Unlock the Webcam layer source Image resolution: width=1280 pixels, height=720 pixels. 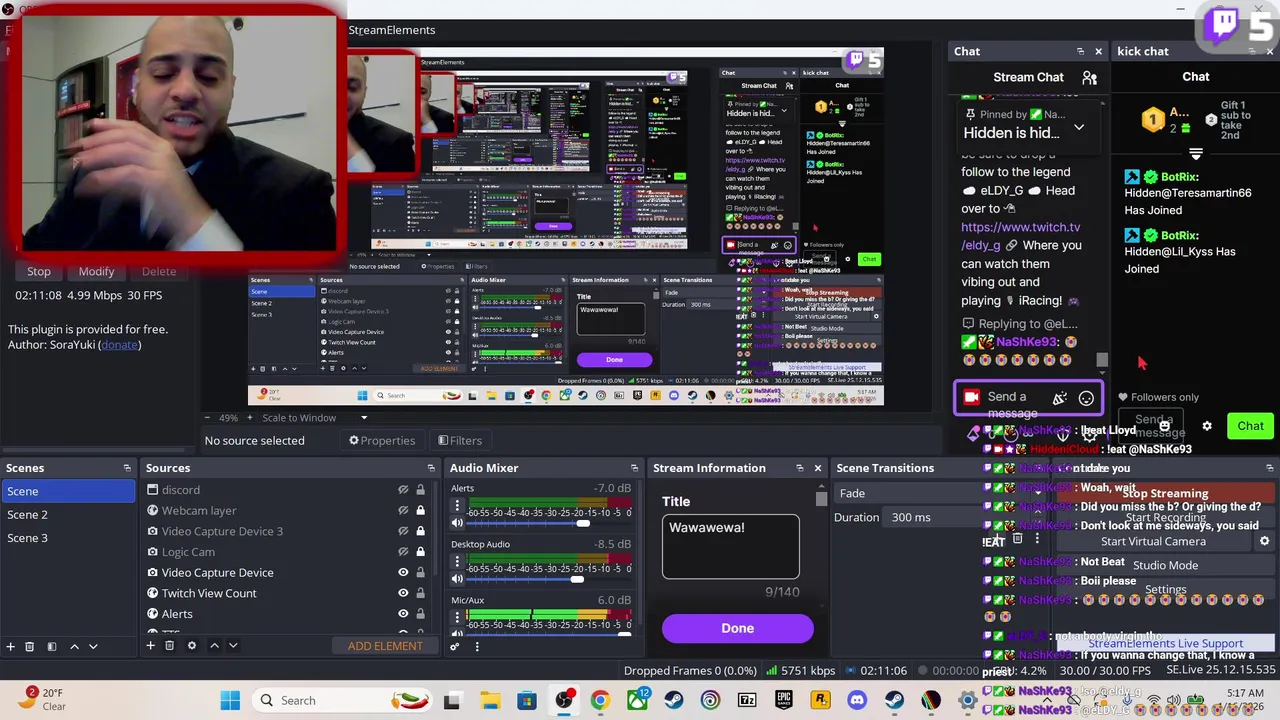click(420, 511)
